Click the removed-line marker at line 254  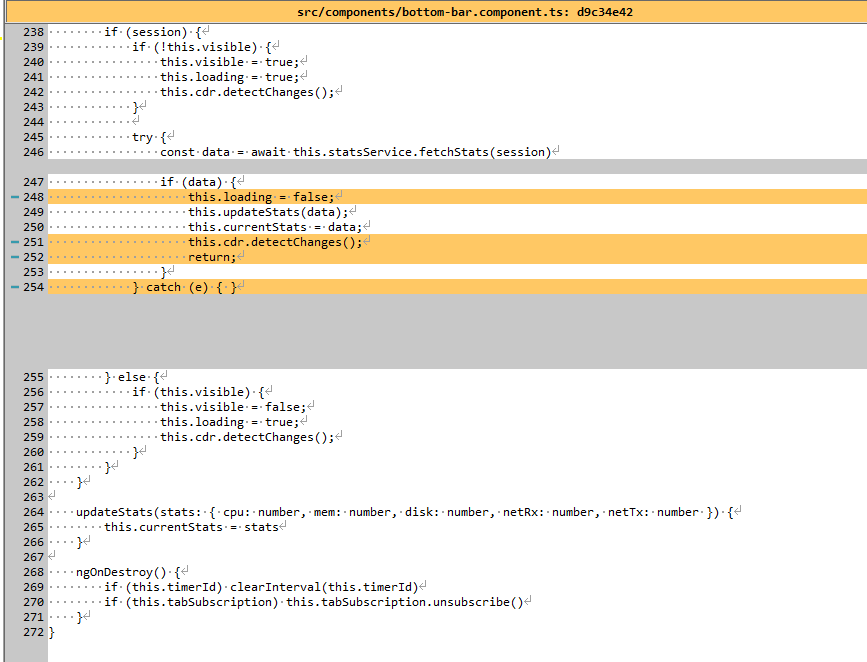click(15, 287)
